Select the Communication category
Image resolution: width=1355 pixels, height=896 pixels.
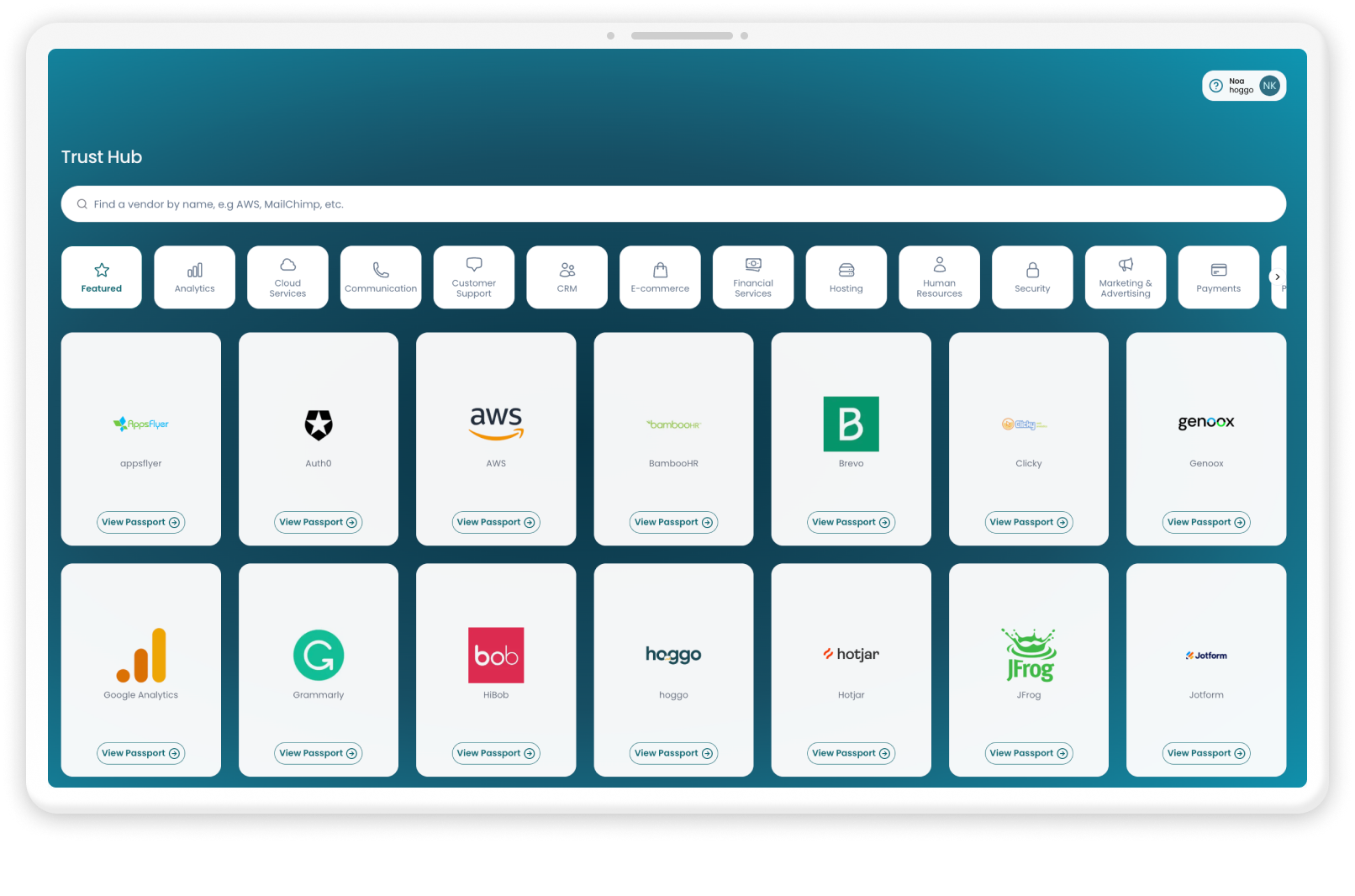click(381, 277)
